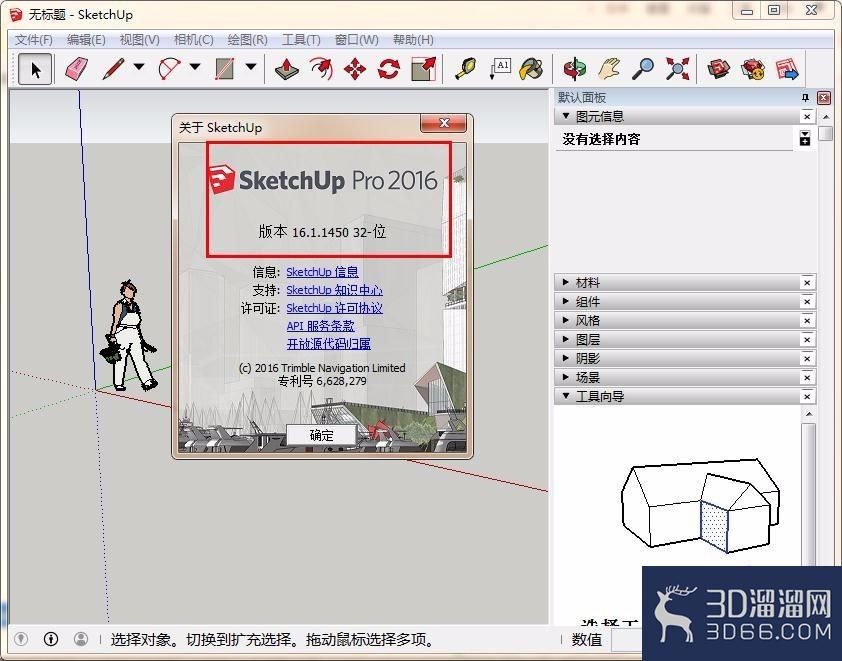Open the arc tool dropdown arrow
This screenshot has width=842, height=661.
tap(195, 67)
